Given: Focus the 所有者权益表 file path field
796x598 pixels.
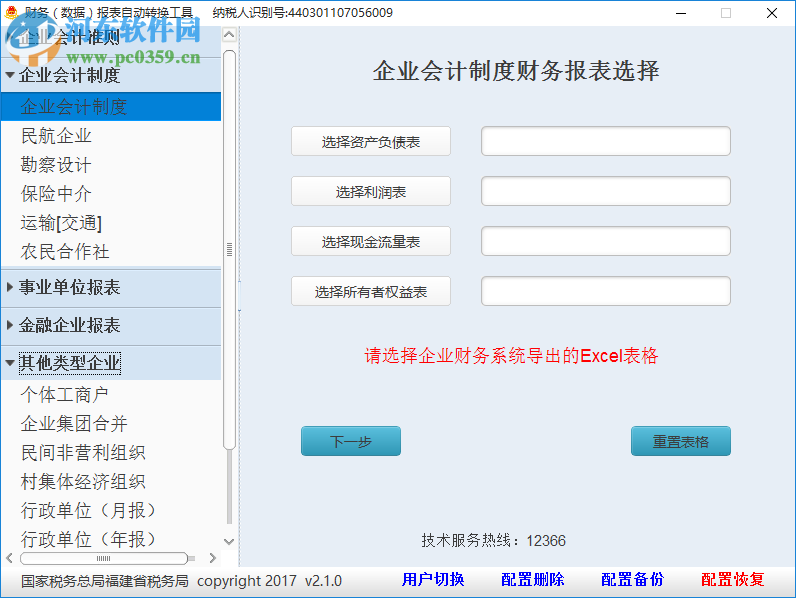Looking at the screenshot, I should pyautogui.click(x=606, y=291).
